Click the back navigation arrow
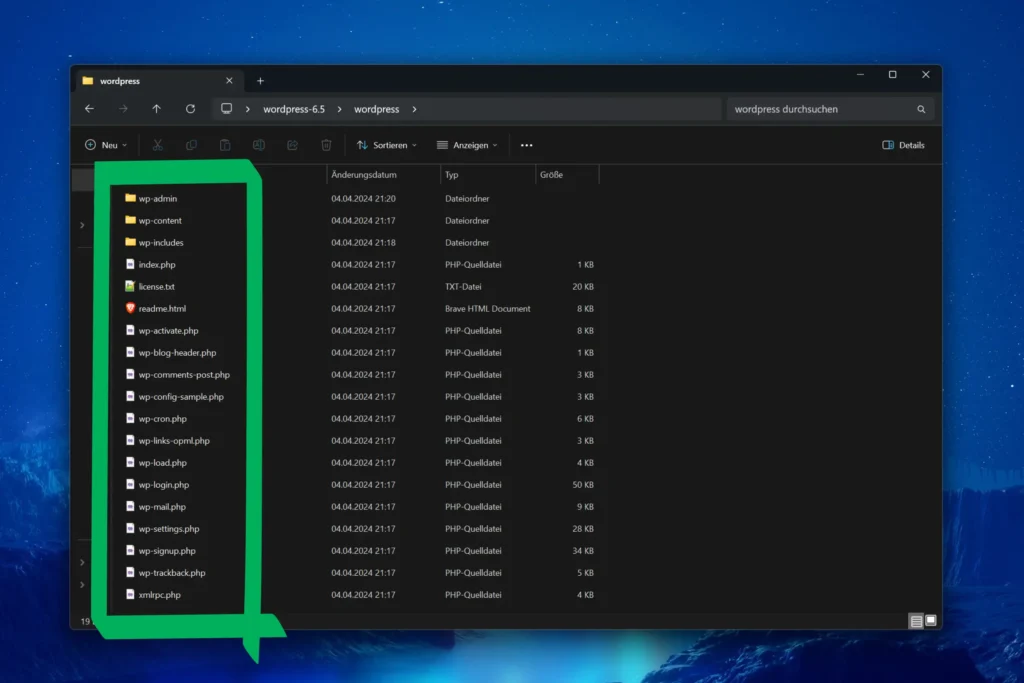This screenshot has width=1024, height=683. pyautogui.click(x=89, y=109)
